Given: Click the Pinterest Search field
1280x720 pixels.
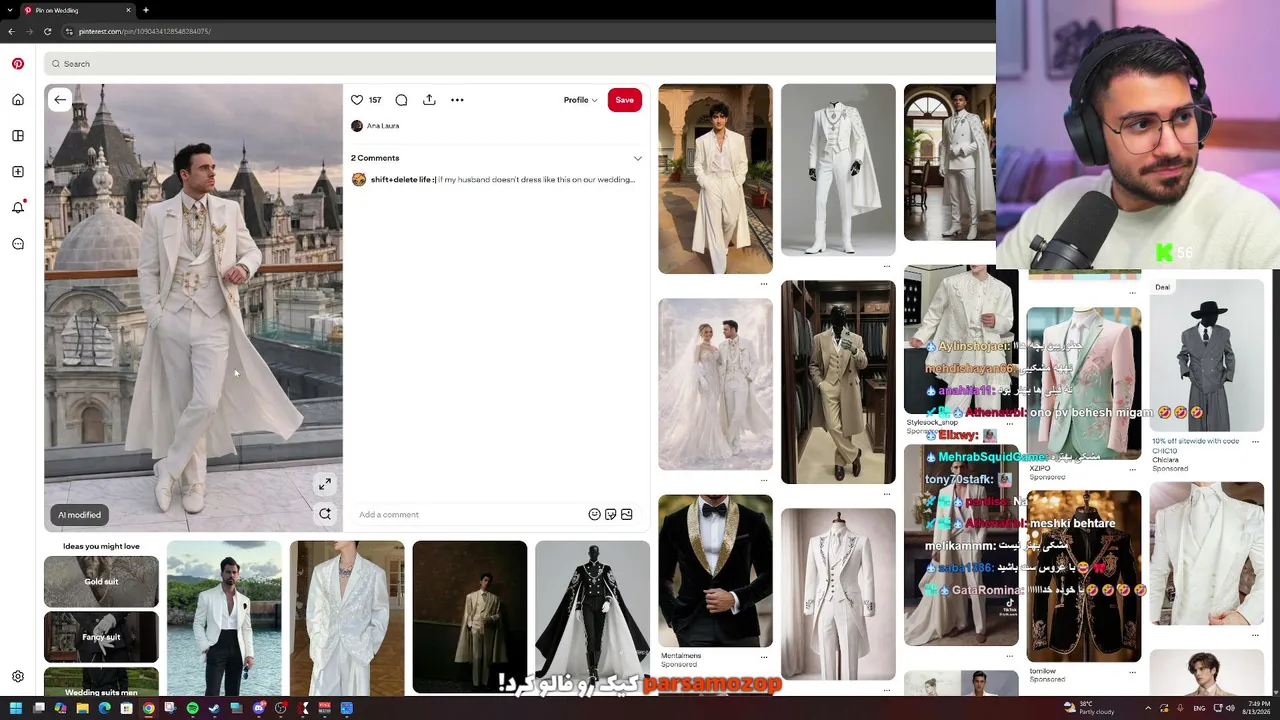Looking at the screenshot, I should click(x=520, y=64).
